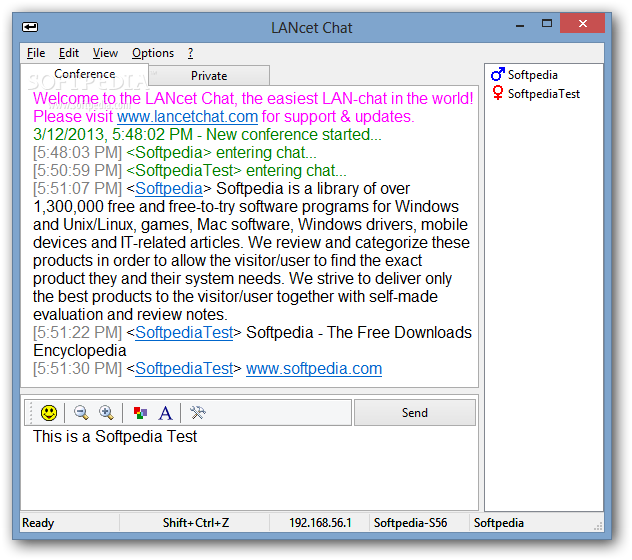Viewport: 632px width, 560px height.
Task: Open the tools settings icon
Action: tap(198, 412)
